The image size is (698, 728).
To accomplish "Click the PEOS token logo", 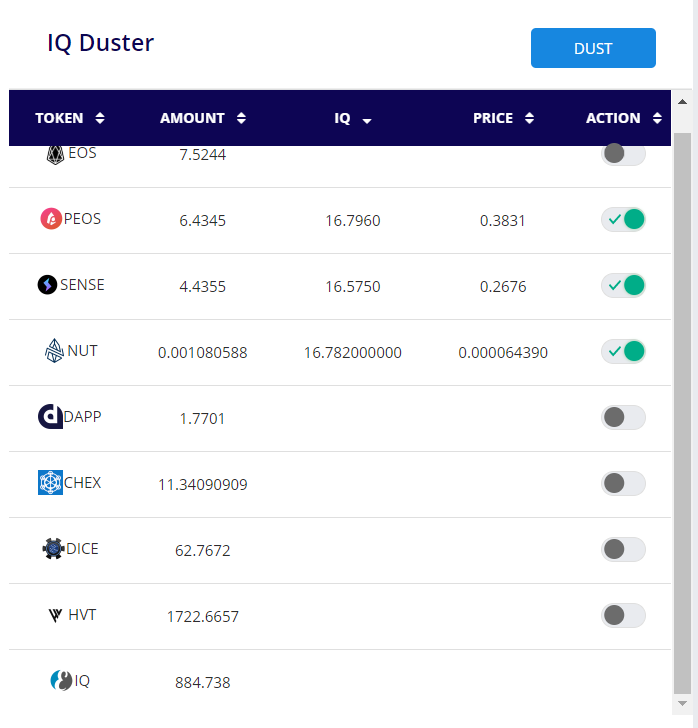I will [51, 219].
